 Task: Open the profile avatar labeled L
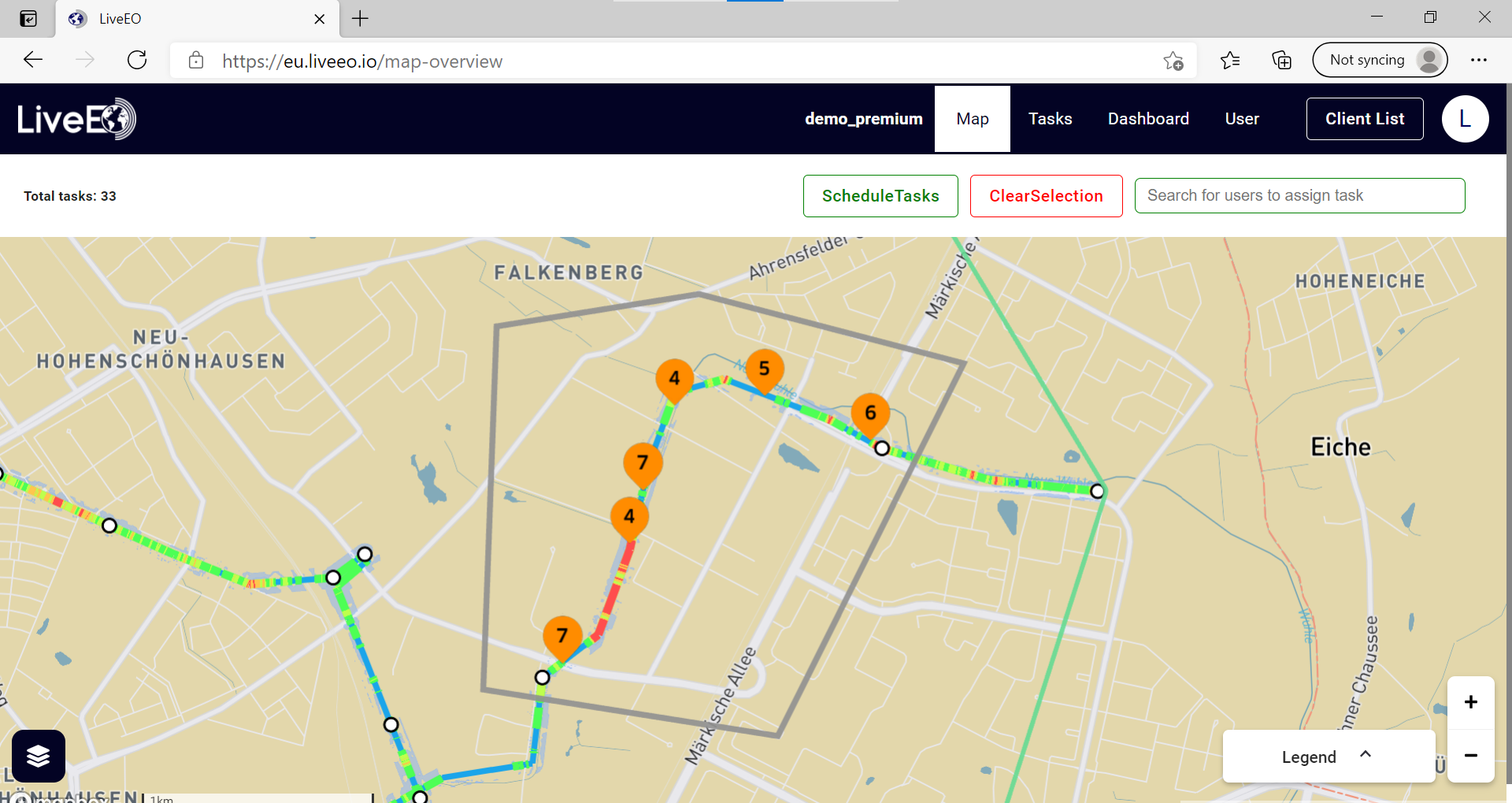[x=1465, y=119]
